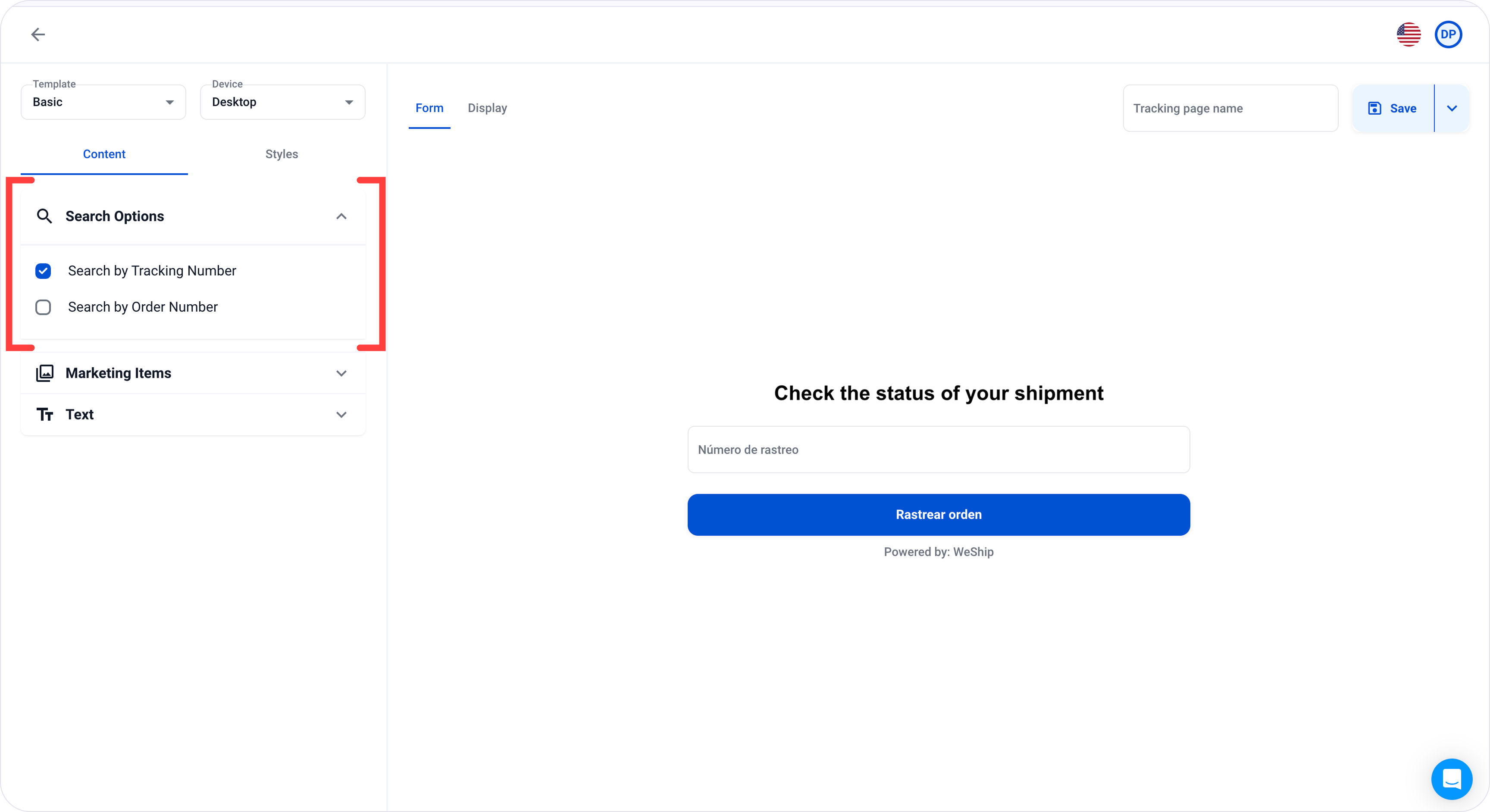
Task: Select the Display tab
Action: pos(488,108)
